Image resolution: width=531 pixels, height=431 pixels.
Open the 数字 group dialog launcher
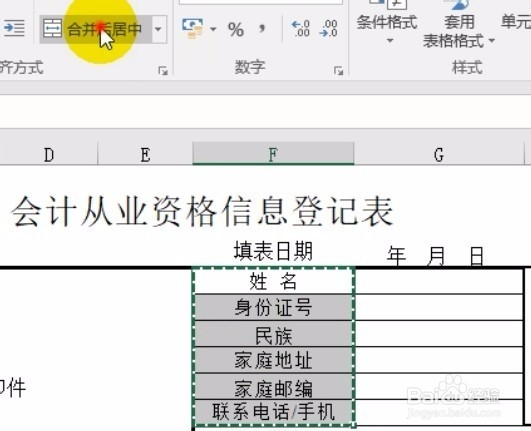[338, 71]
